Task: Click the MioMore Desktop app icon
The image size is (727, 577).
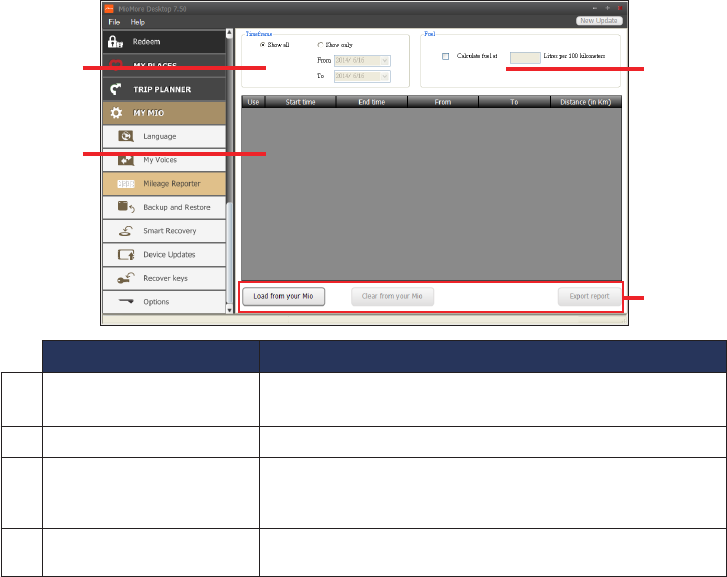Action: tap(109, 9)
